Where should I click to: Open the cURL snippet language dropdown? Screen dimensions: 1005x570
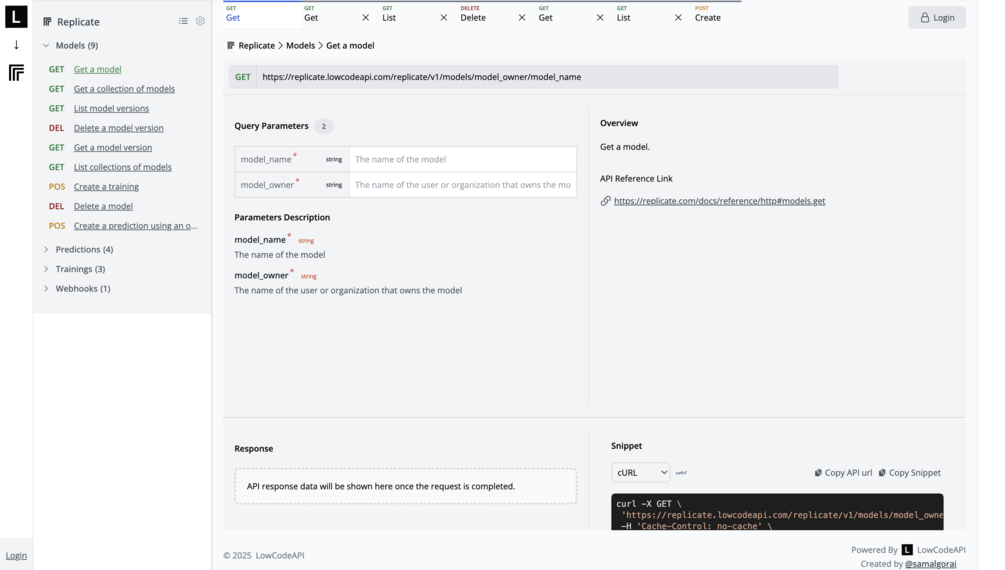[x=640, y=472]
